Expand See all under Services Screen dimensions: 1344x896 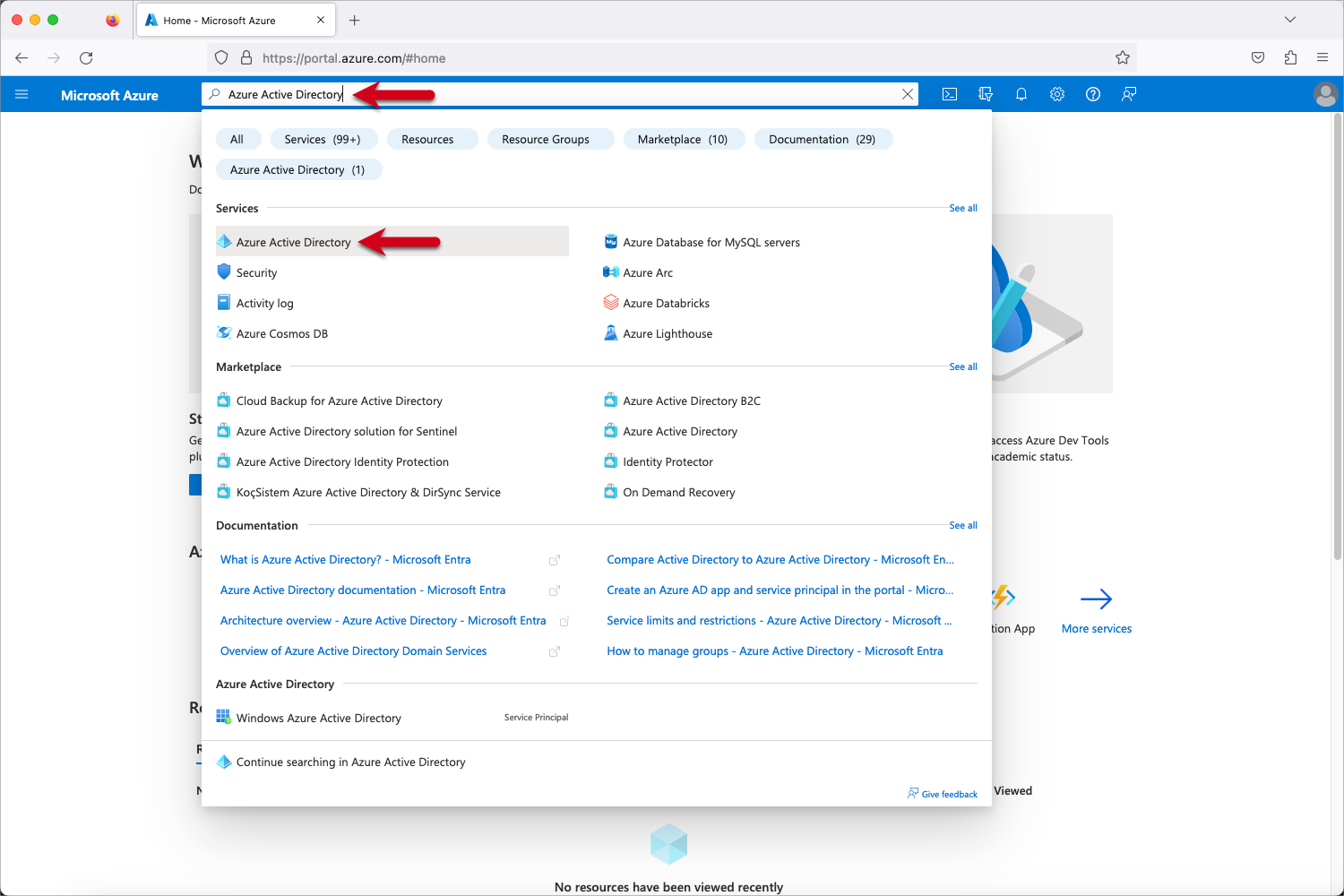coord(962,208)
